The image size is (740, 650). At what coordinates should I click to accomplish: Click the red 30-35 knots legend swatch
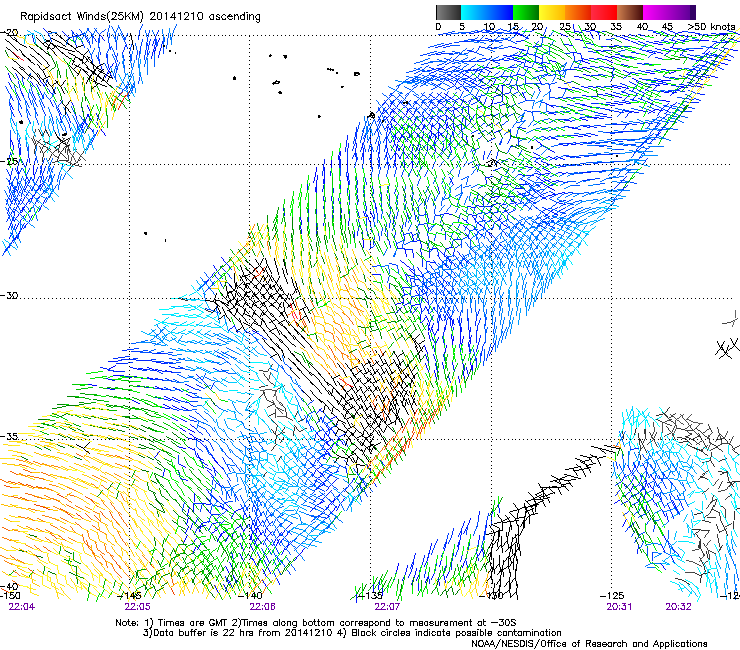click(x=604, y=12)
